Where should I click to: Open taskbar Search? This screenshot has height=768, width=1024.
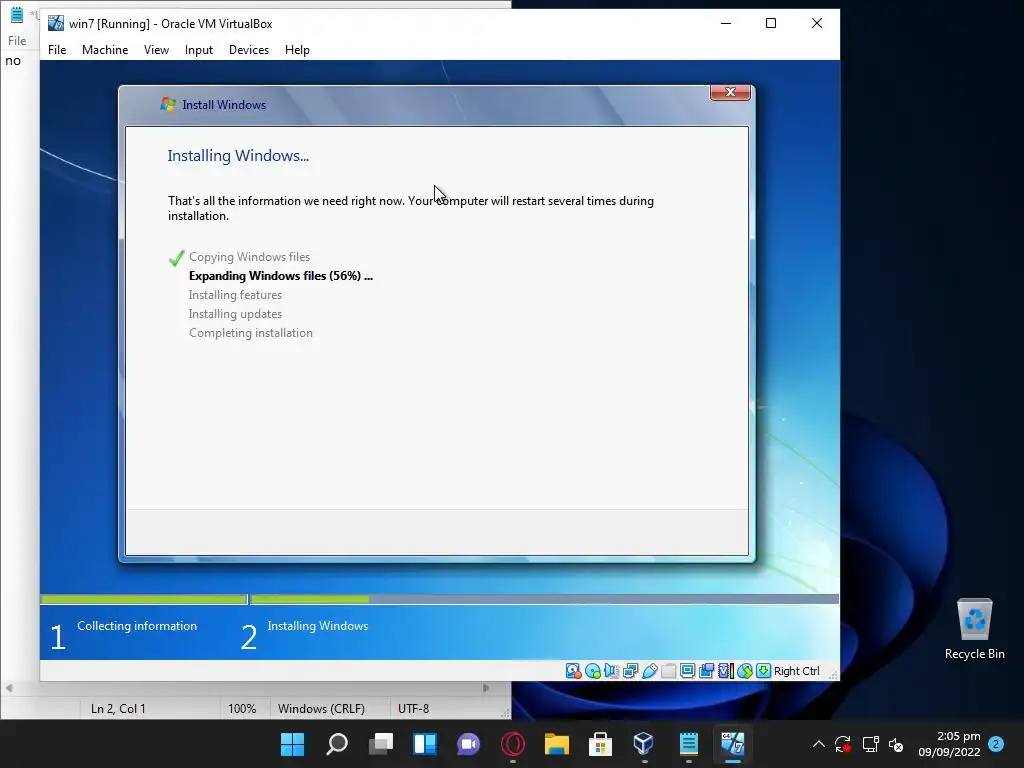pyautogui.click(x=337, y=744)
